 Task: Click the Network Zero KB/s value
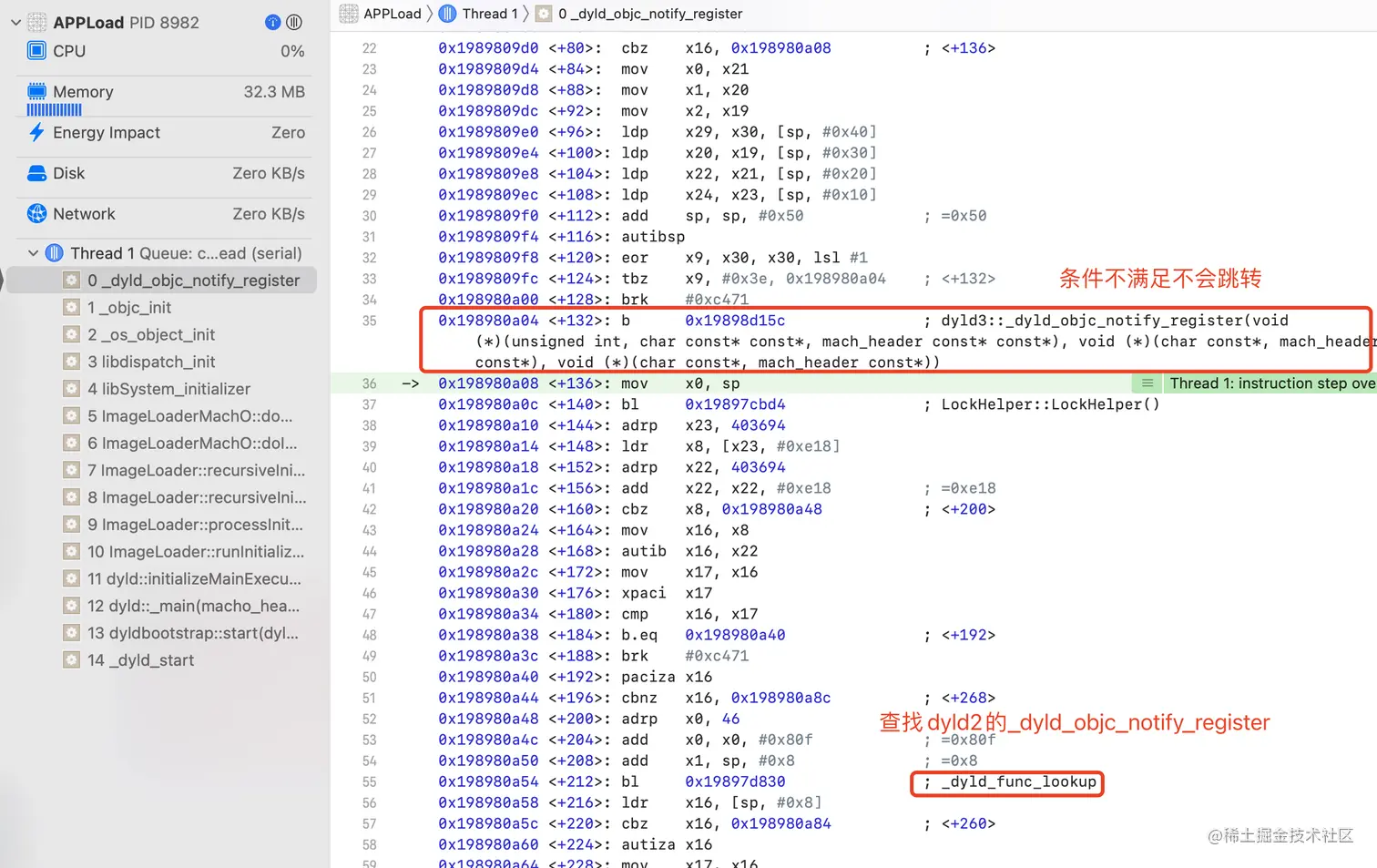click(269, 214)
